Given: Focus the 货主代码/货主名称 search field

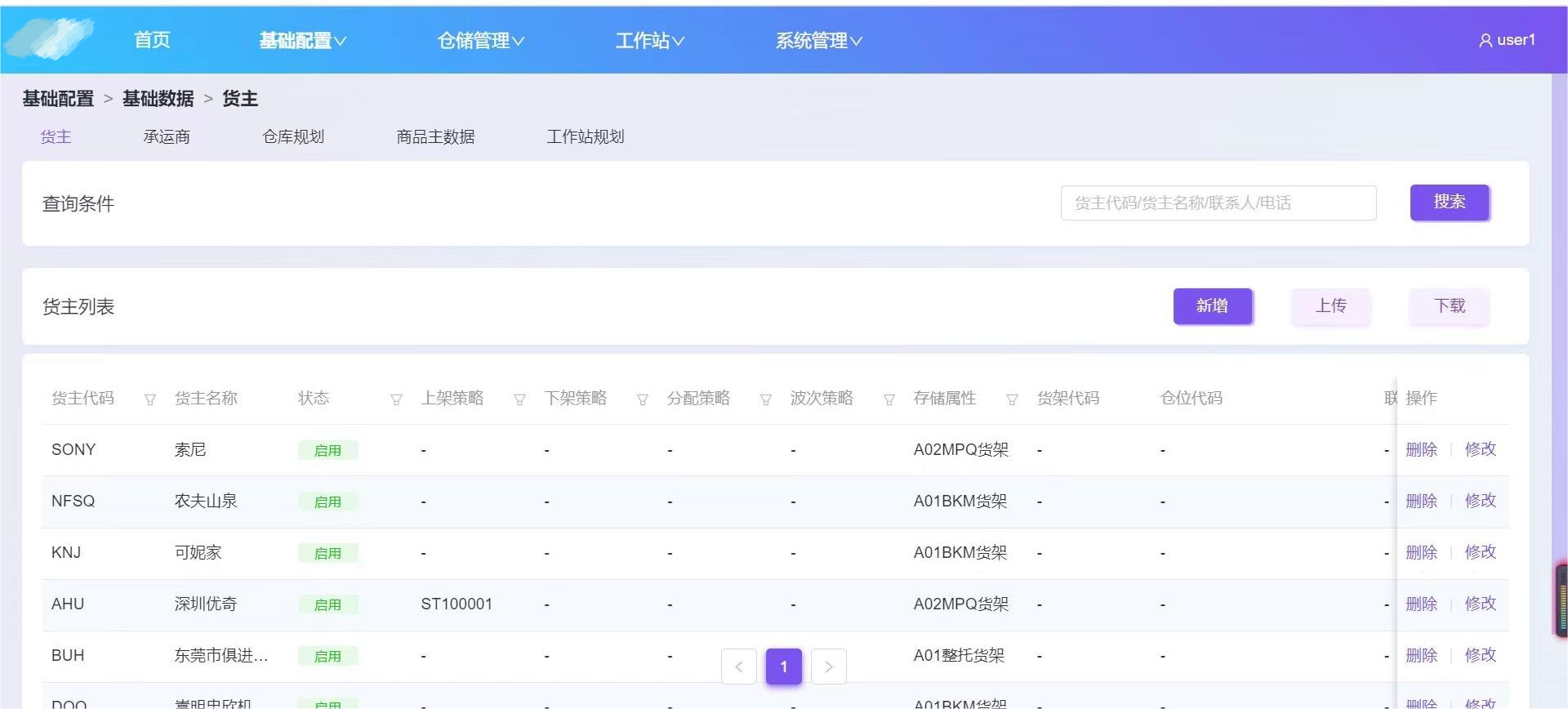Looking at the screenshot, I should [x=1218, y=203].
